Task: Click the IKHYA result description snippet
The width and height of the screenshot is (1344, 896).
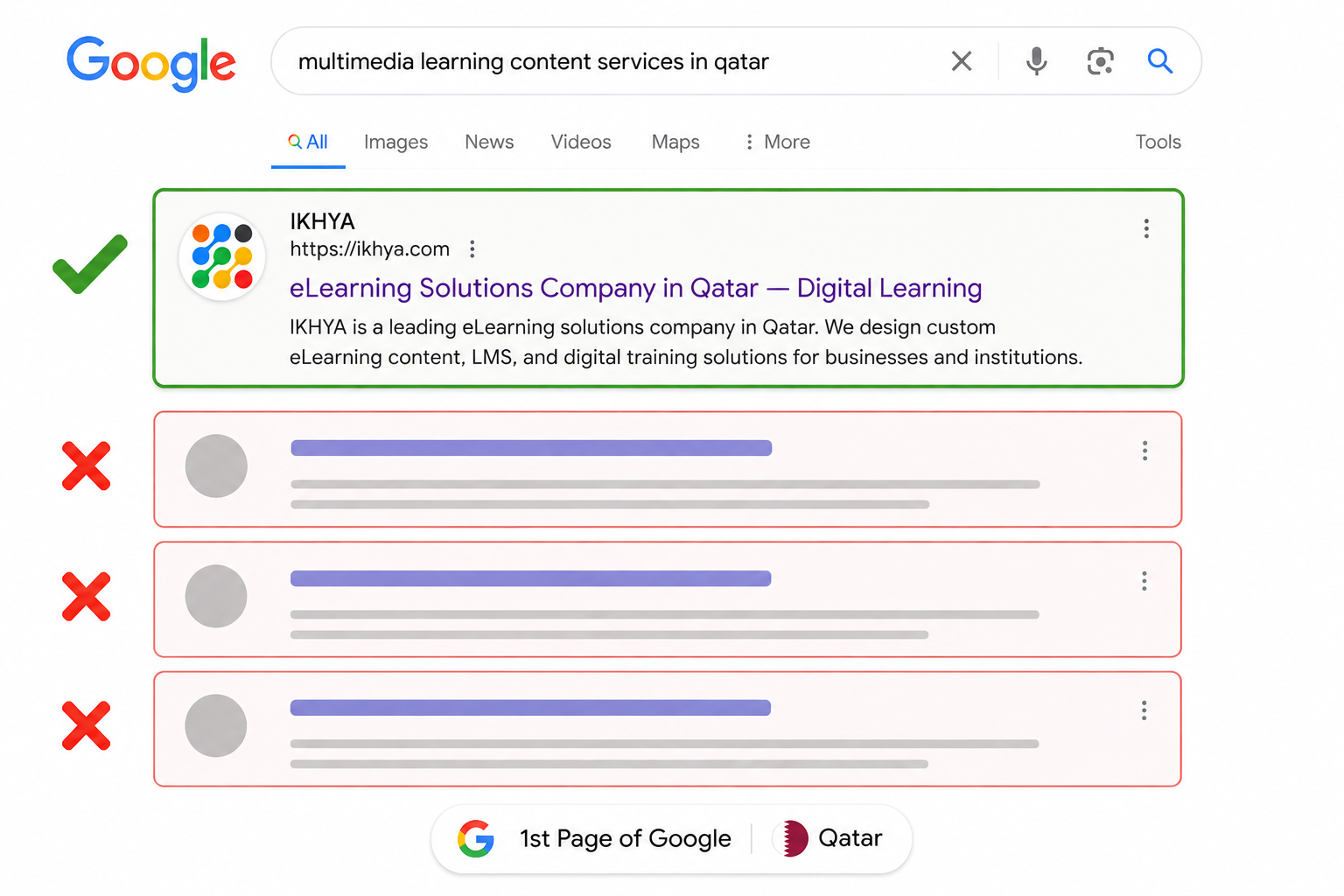Action: [686, 342]
